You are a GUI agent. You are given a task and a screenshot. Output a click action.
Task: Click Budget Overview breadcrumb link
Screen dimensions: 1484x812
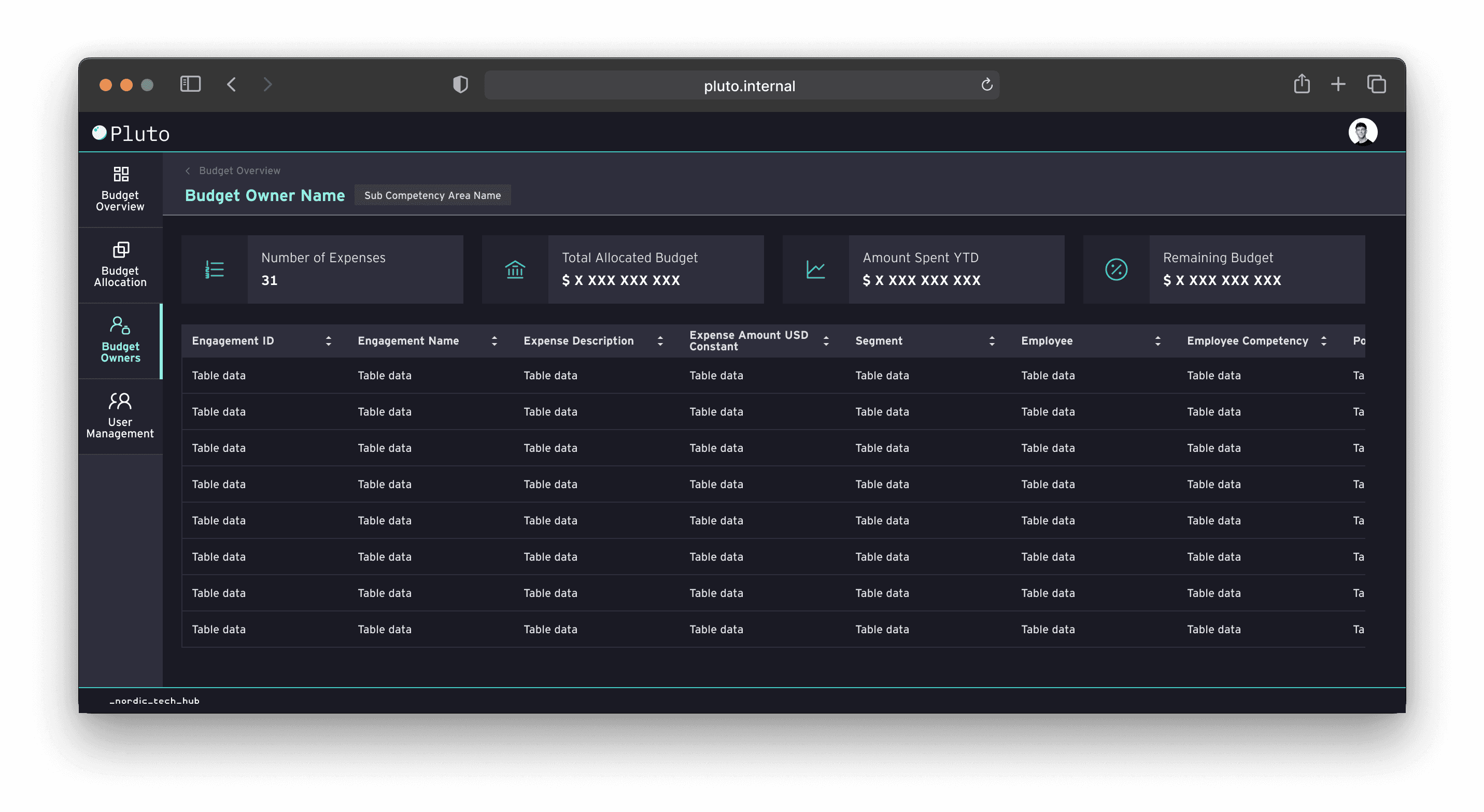pos(239,170)
